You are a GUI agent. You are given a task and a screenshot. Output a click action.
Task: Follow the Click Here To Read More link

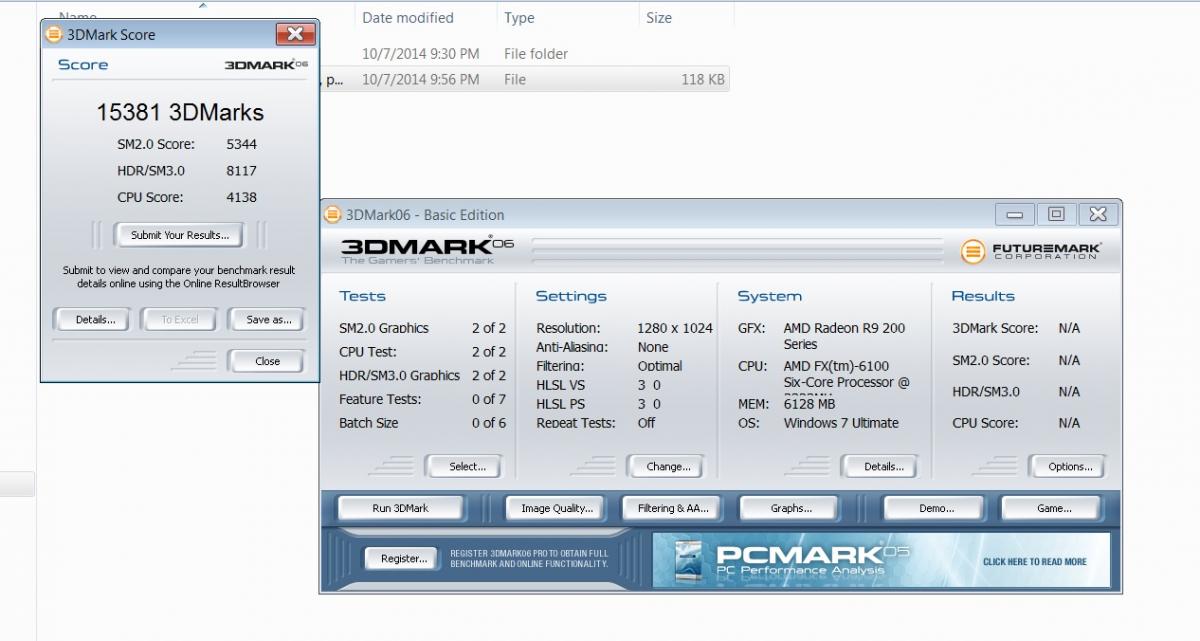(1034, 562)
